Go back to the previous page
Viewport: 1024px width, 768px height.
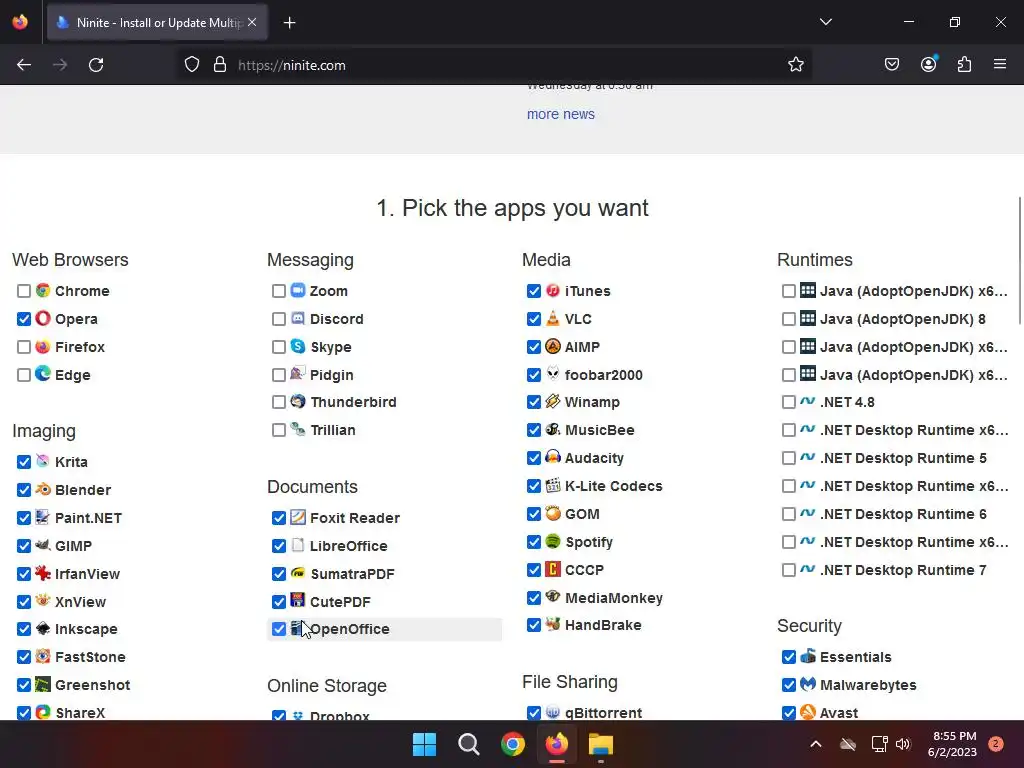[24, 65]
